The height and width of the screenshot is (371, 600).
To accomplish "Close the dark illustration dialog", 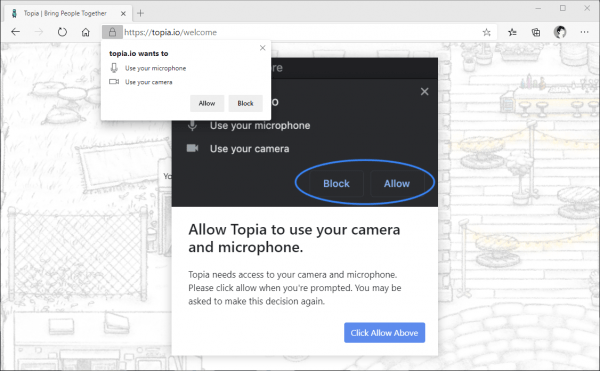I will (424, 91).
